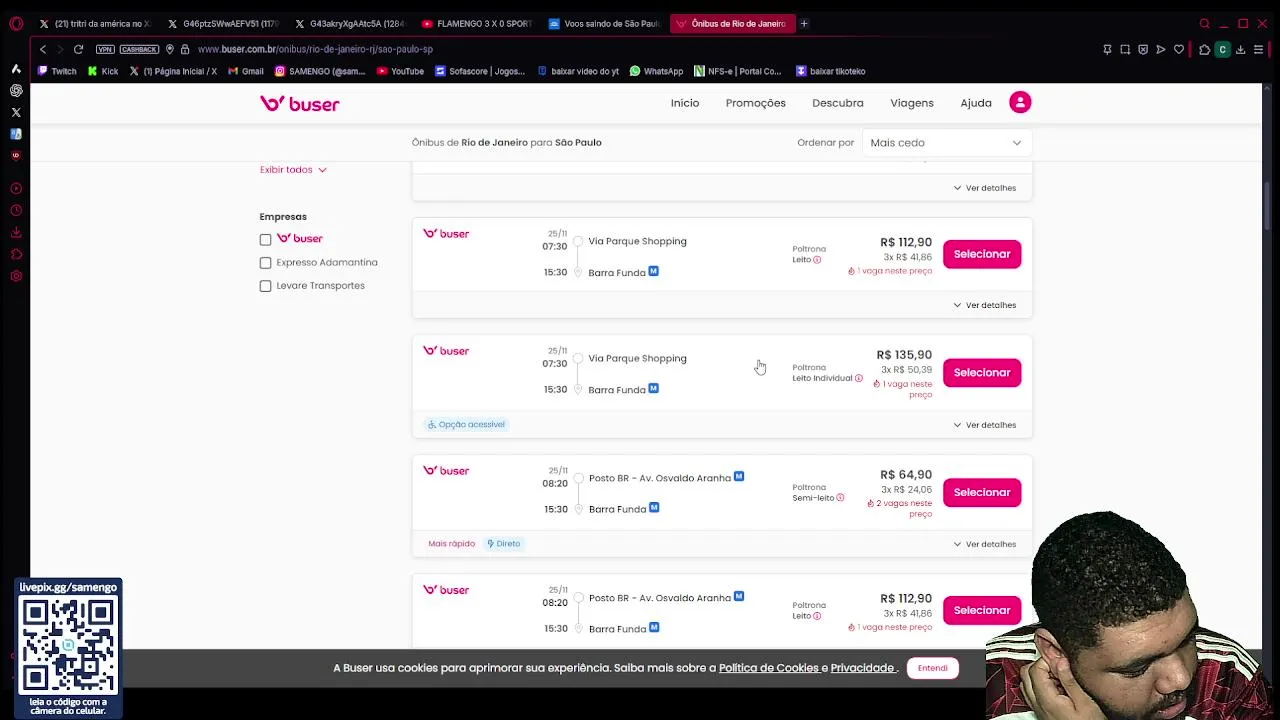Open the sidebar history clock icon
The width and height of the screenshot is (1280, 720).
[x=16, y=210]
